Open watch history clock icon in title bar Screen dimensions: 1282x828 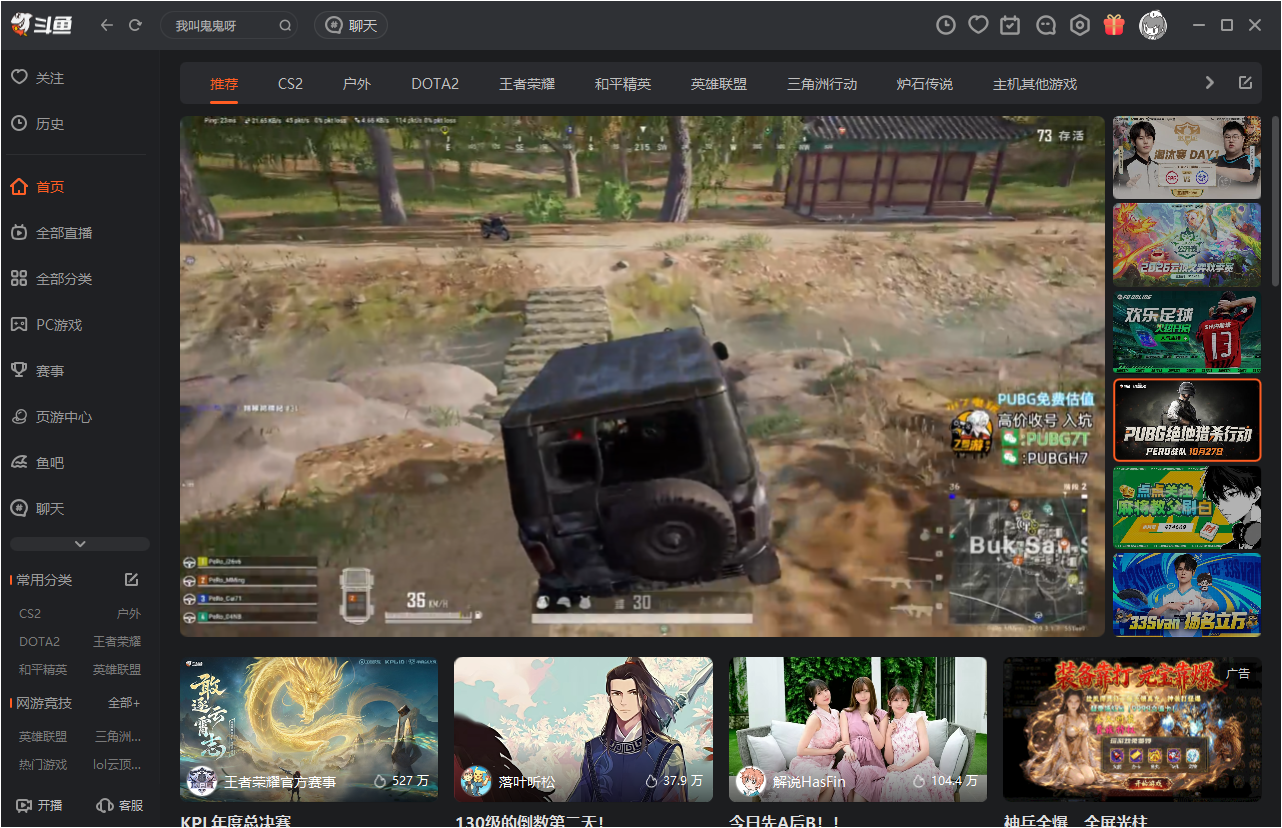point(946,25)
